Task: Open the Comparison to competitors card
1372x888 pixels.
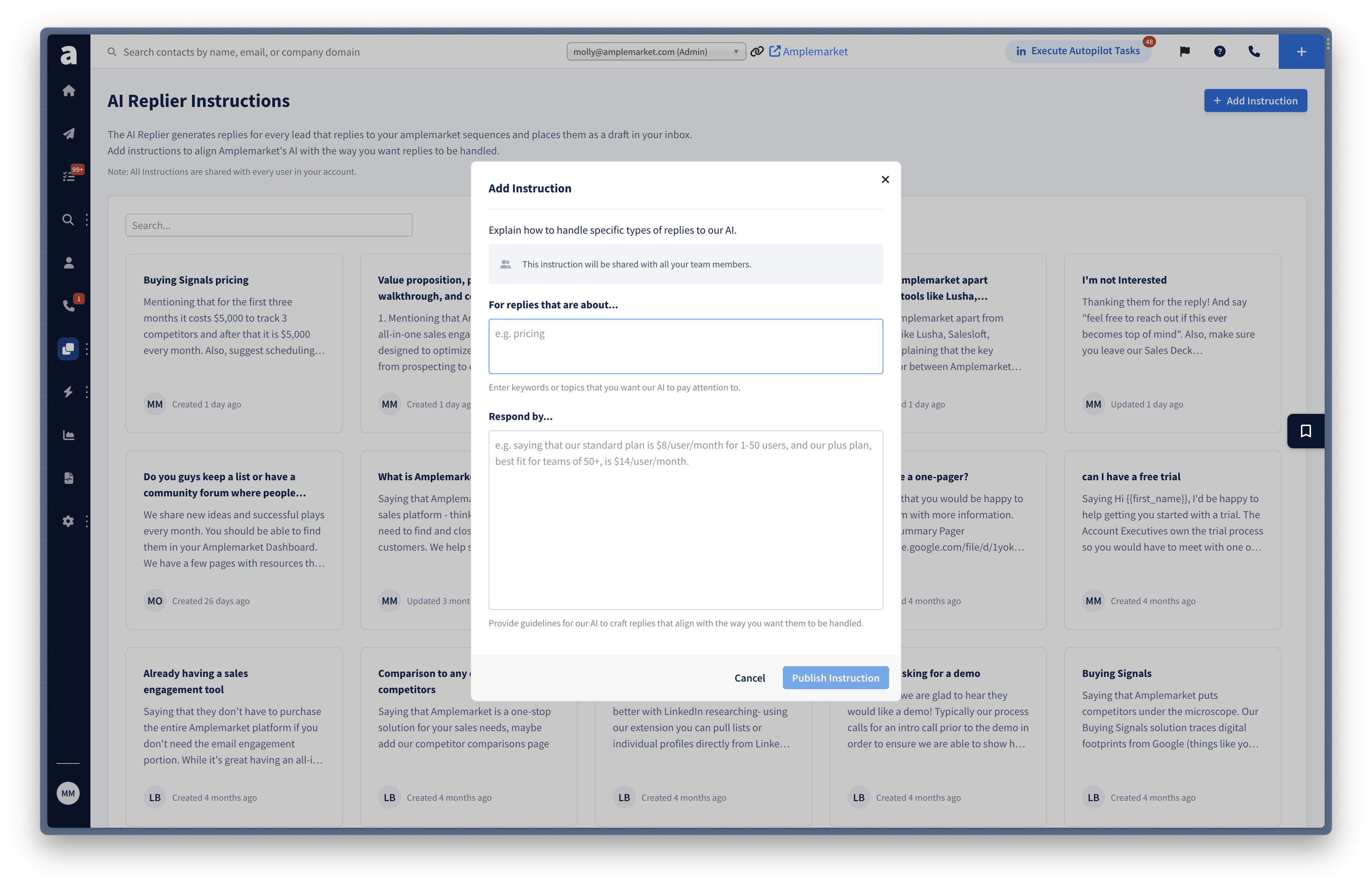Action: coord(469,737)
